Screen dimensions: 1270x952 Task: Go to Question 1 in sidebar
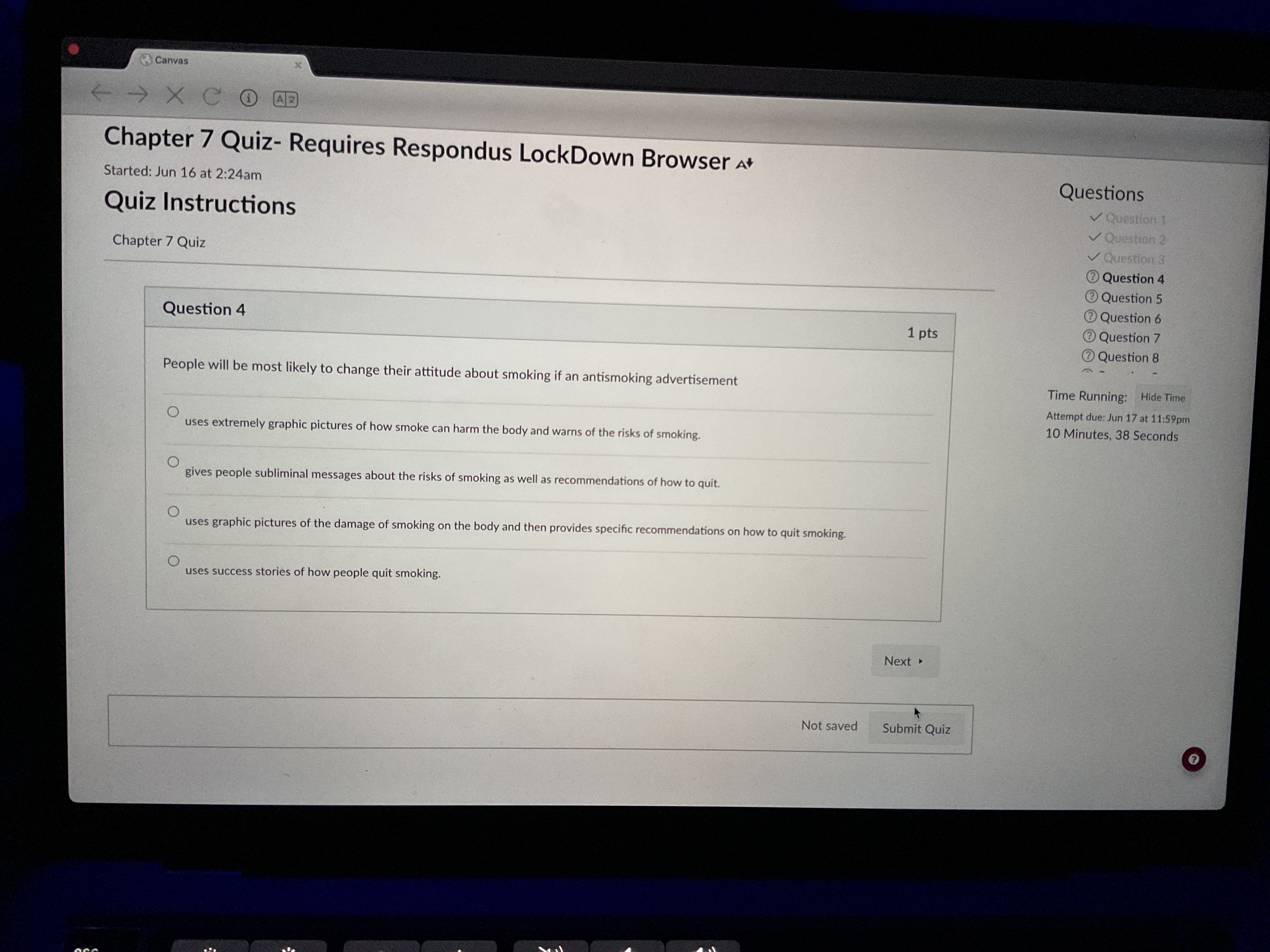[x=1135, y=219]
